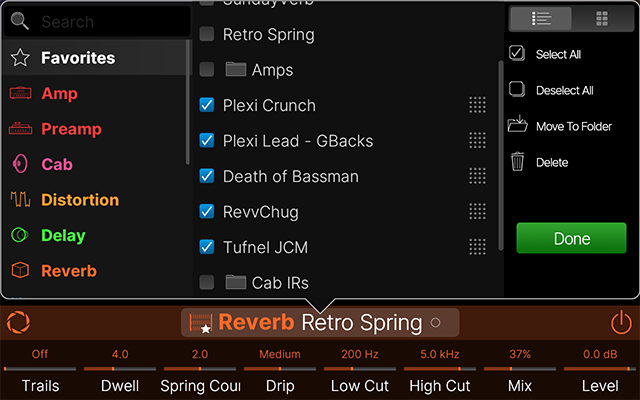
Task: Switch to grid view
Action: coord(602,18)
